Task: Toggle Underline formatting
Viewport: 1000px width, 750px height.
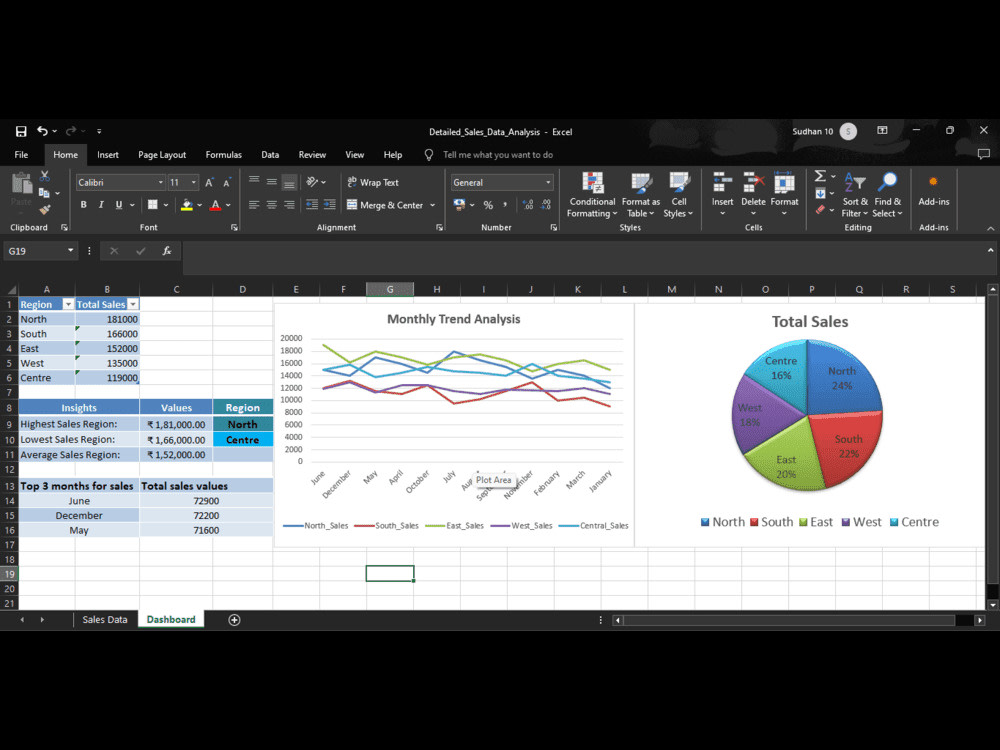Action: (119, 205)
